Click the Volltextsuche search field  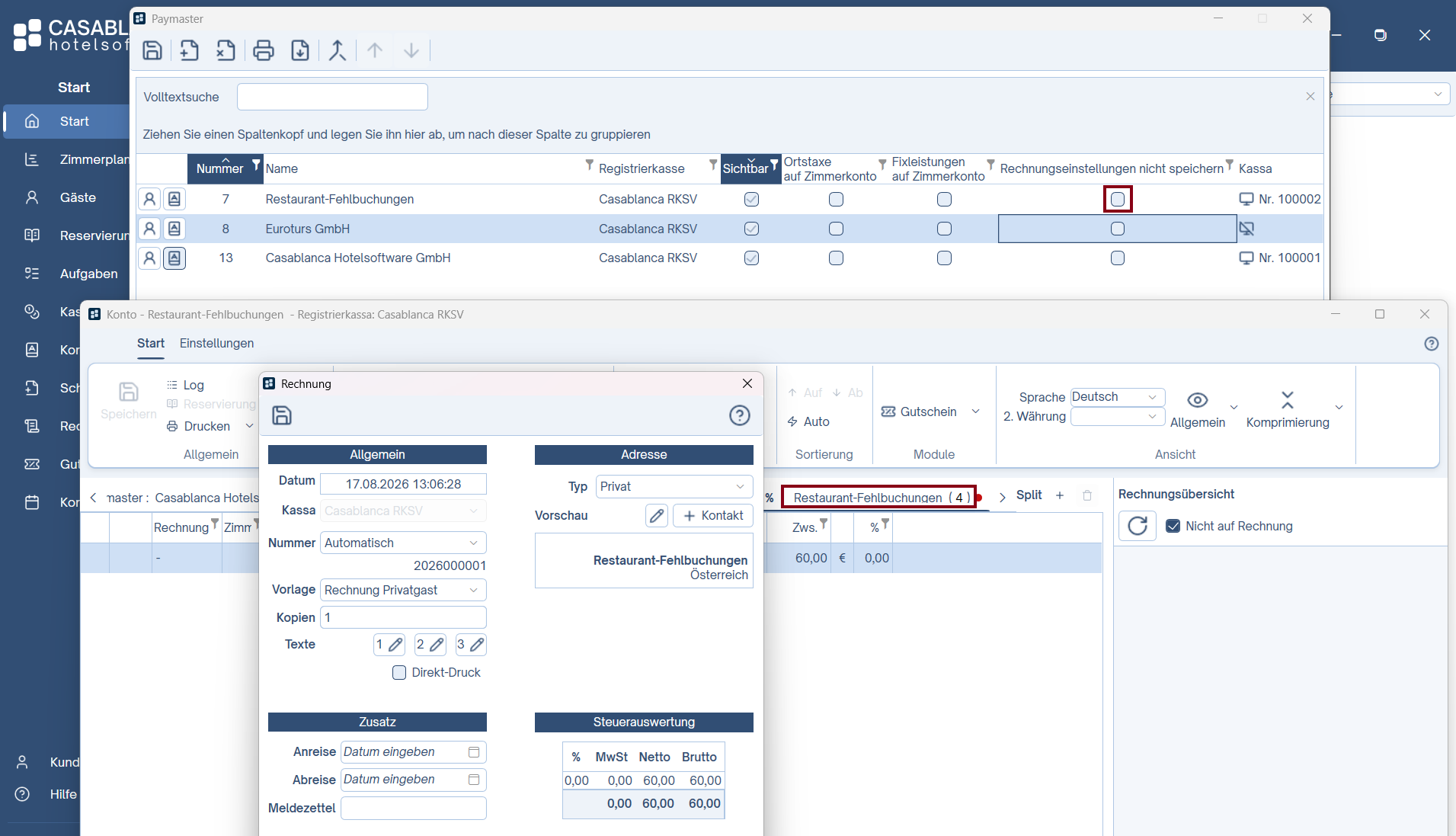(332, 97)
